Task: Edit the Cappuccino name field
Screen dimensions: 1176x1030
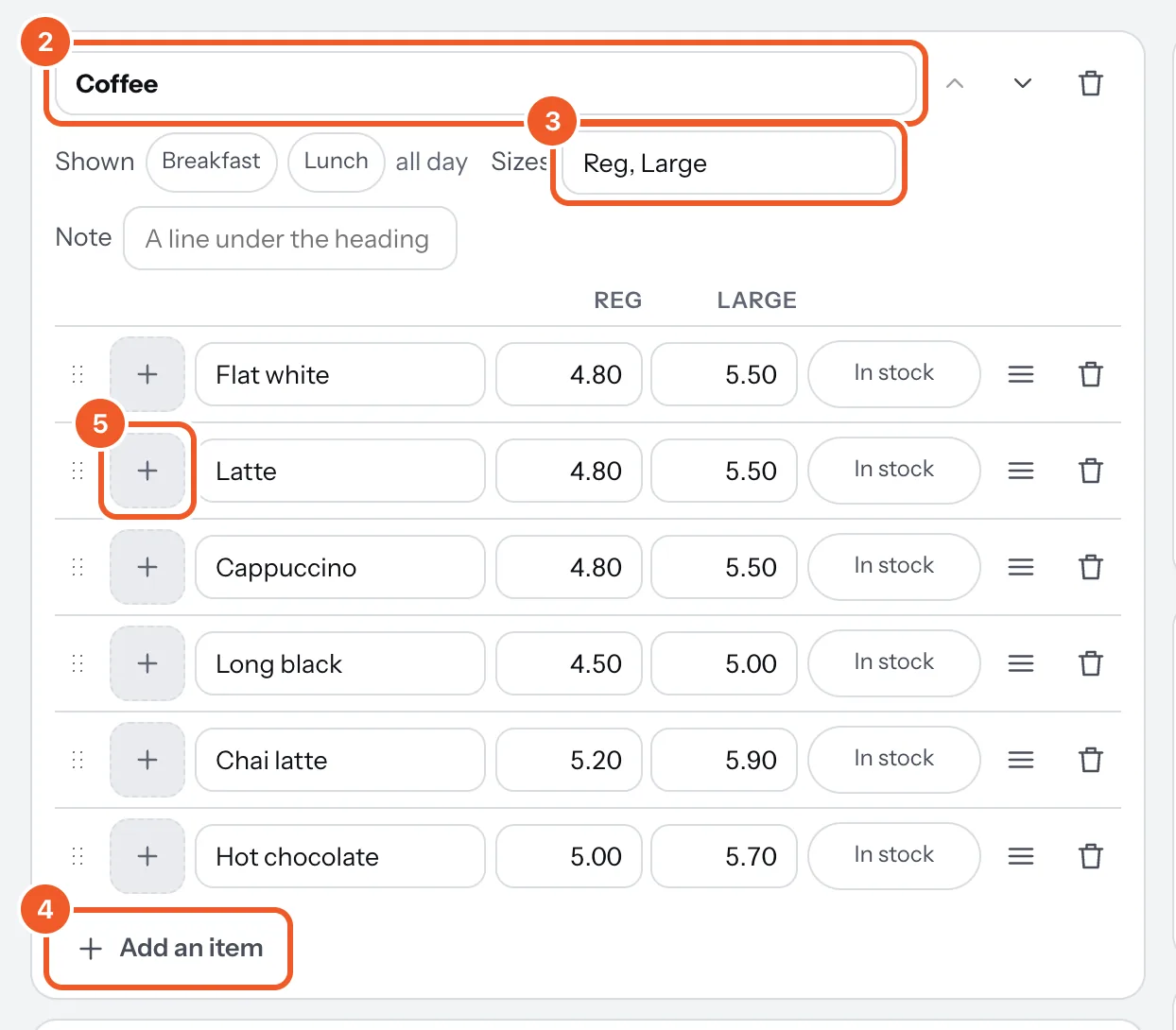Action: 340,567
